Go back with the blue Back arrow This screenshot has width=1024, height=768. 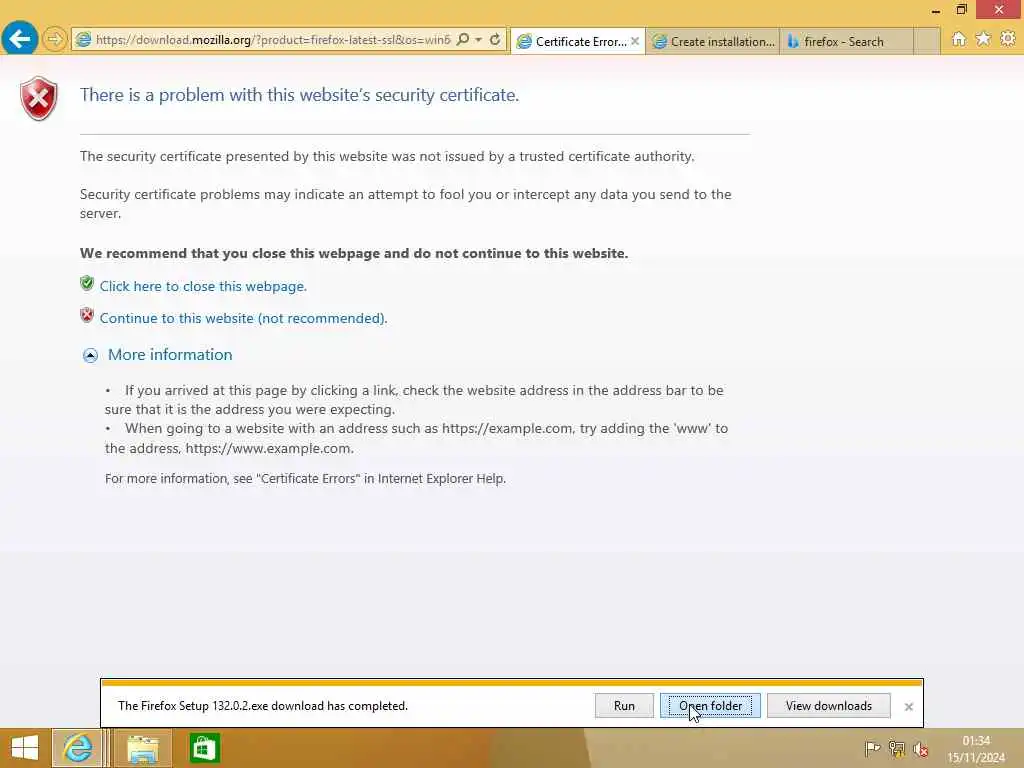tap(20, 39)
